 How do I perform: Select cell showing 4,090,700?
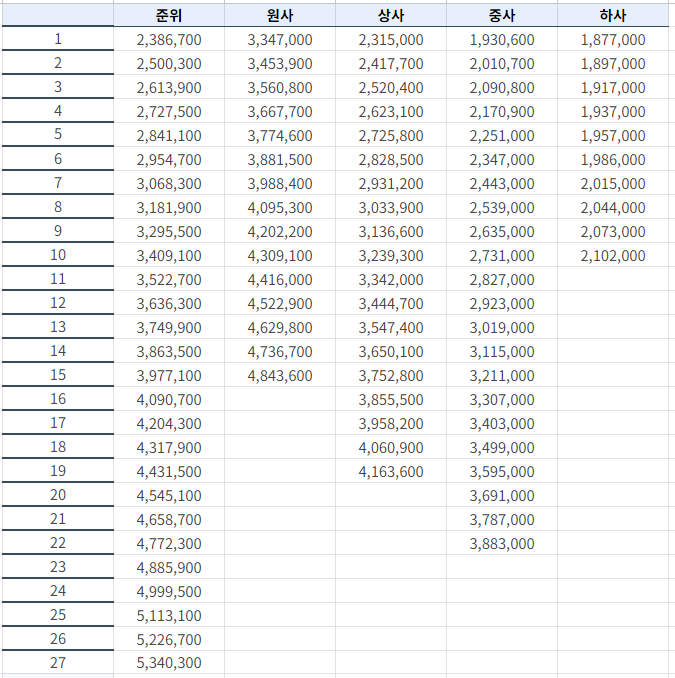[x=169, y=400]
